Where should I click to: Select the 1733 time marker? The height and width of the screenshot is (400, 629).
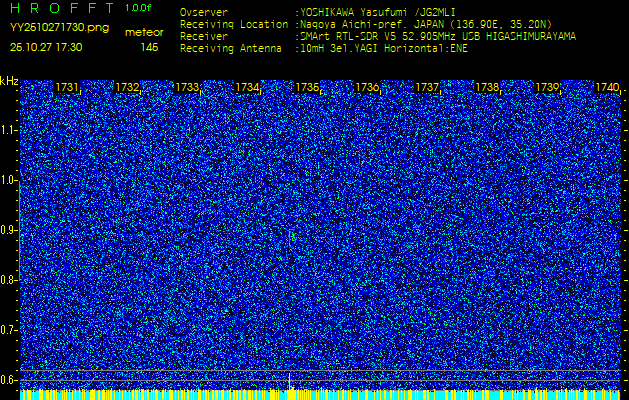(187, 88)
